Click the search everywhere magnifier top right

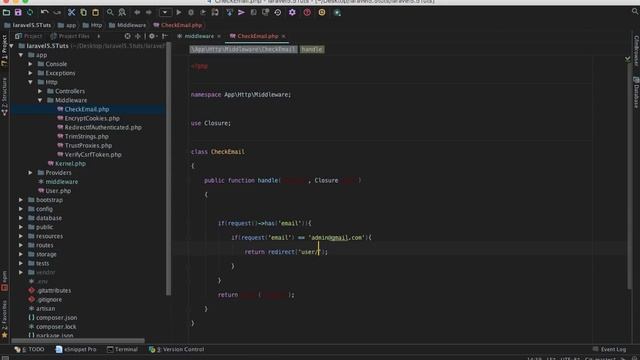(635, 12)
